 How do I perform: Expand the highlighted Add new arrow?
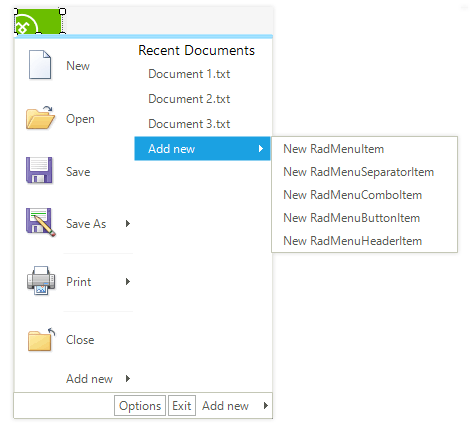pyautogui.click(x=261, y=149)
